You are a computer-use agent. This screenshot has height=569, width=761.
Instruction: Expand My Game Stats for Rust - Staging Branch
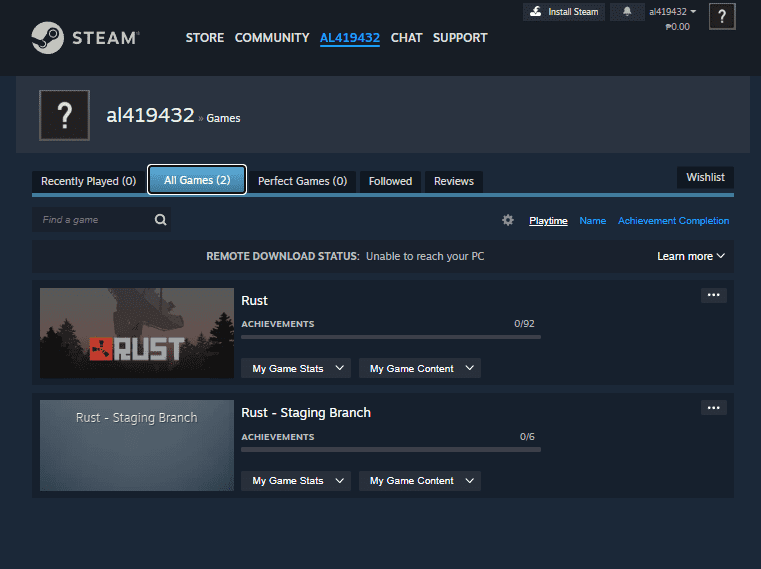click(296, 481)
